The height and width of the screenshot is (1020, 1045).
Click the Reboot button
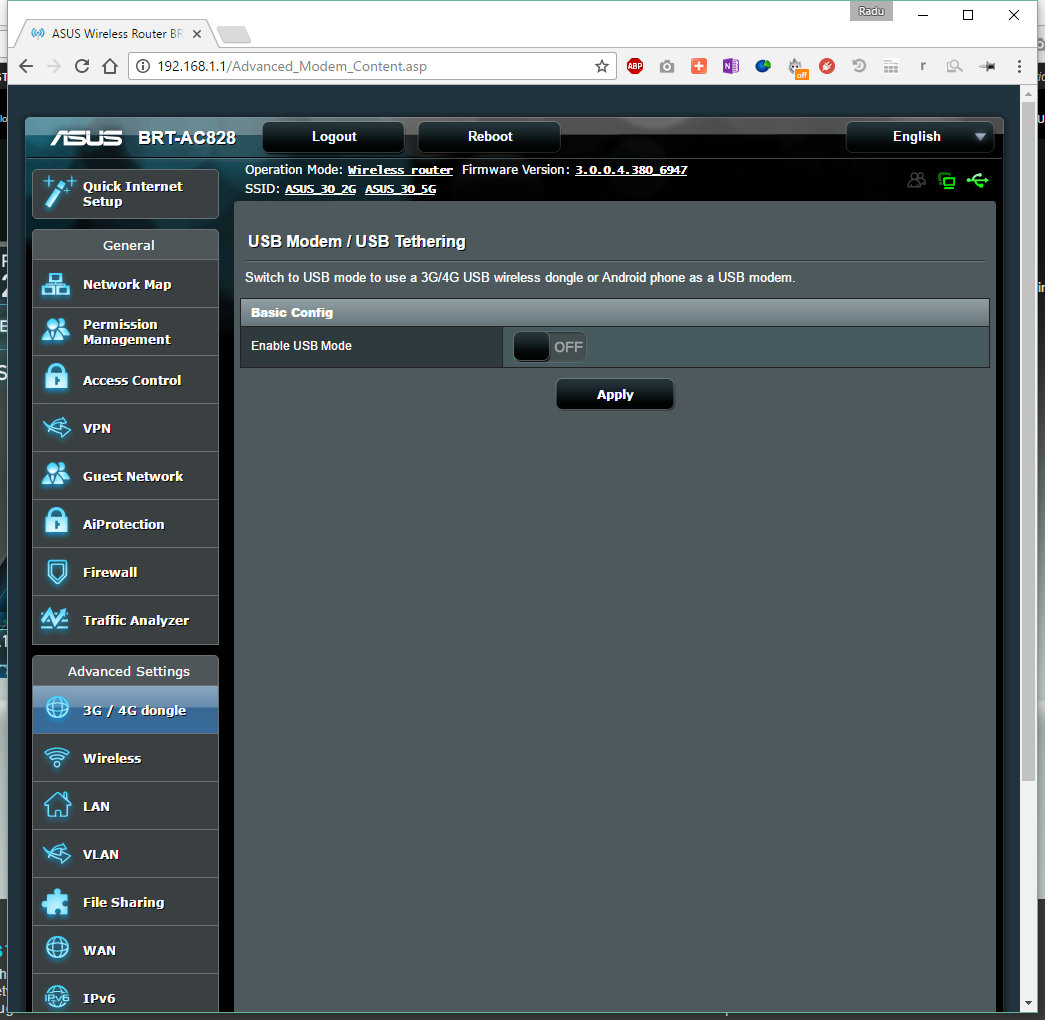tap(489, 137)
